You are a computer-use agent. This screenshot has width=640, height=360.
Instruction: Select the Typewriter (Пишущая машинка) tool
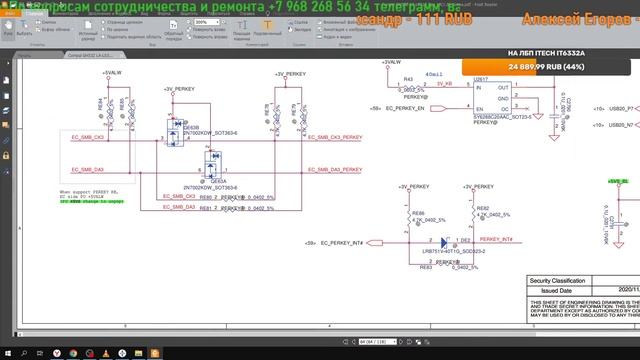(242, 30)
